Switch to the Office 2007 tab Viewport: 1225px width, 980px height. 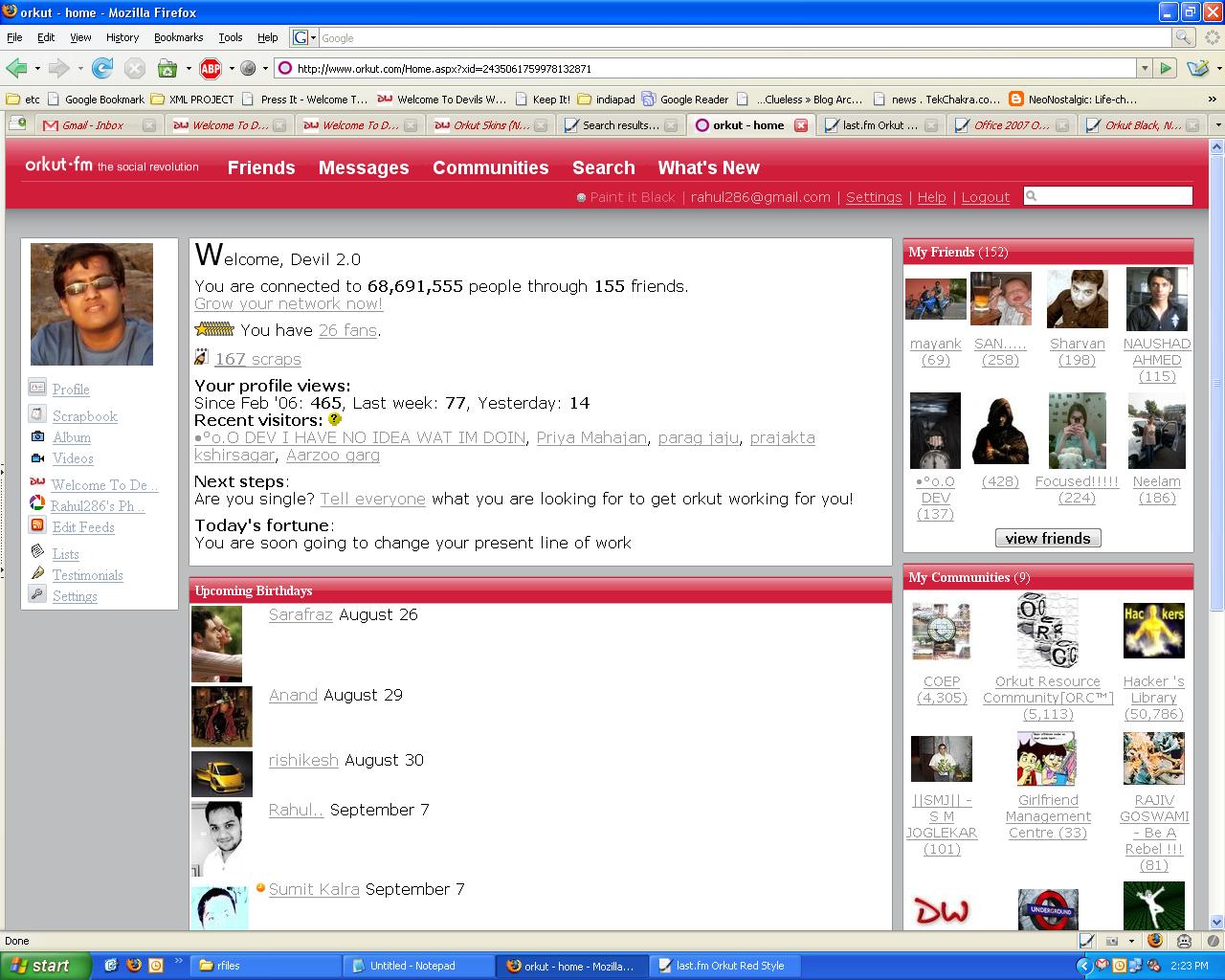coord(1011,125)
